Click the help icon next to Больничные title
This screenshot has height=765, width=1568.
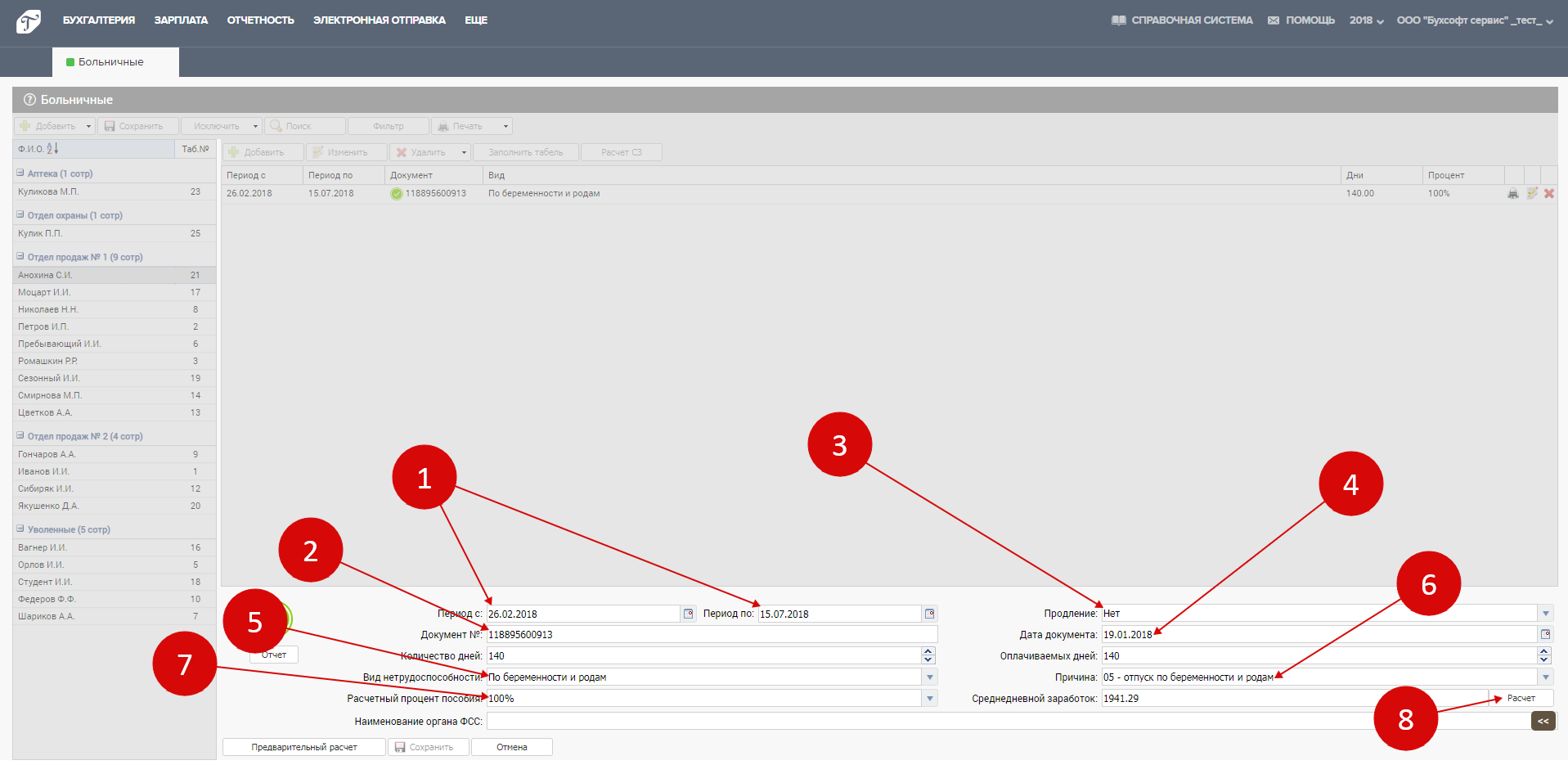click(29, 100)
